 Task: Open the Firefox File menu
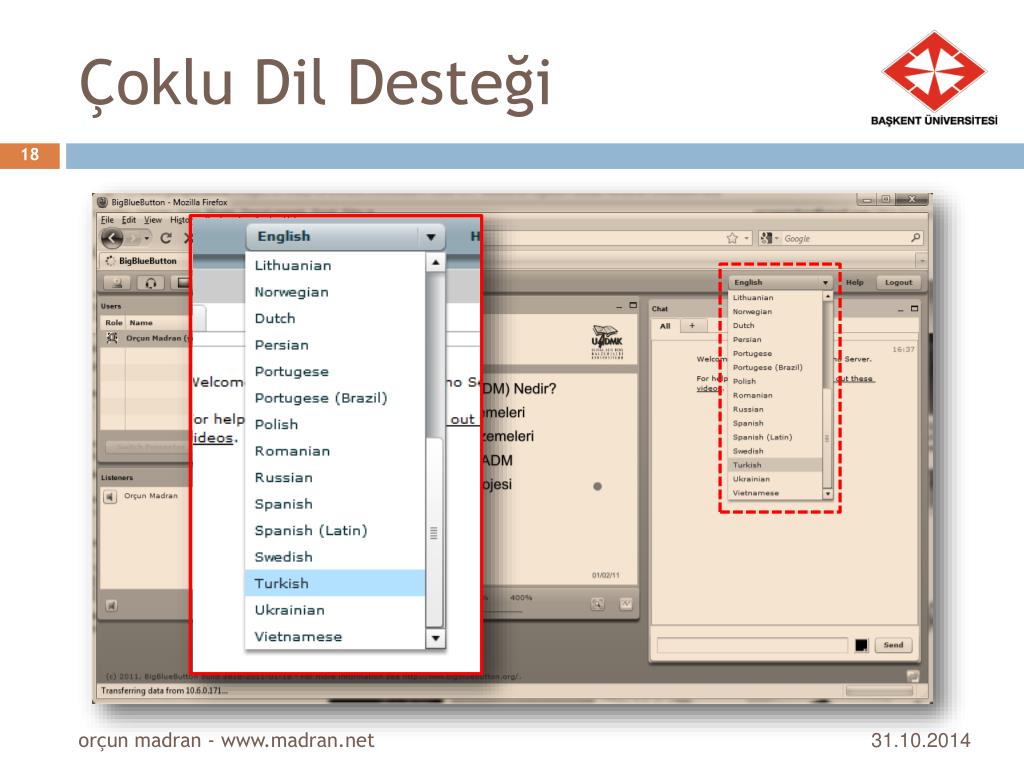[x=107, y=220]
